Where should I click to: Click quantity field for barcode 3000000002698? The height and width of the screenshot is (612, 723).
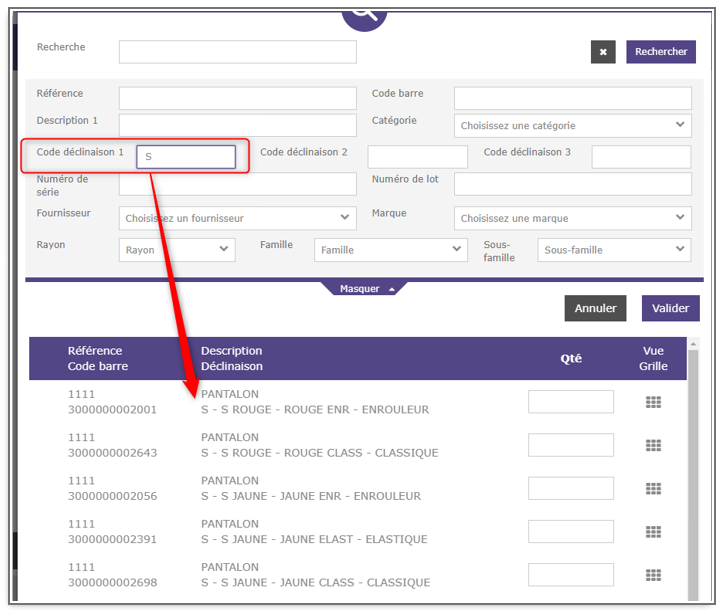[571, 575]
